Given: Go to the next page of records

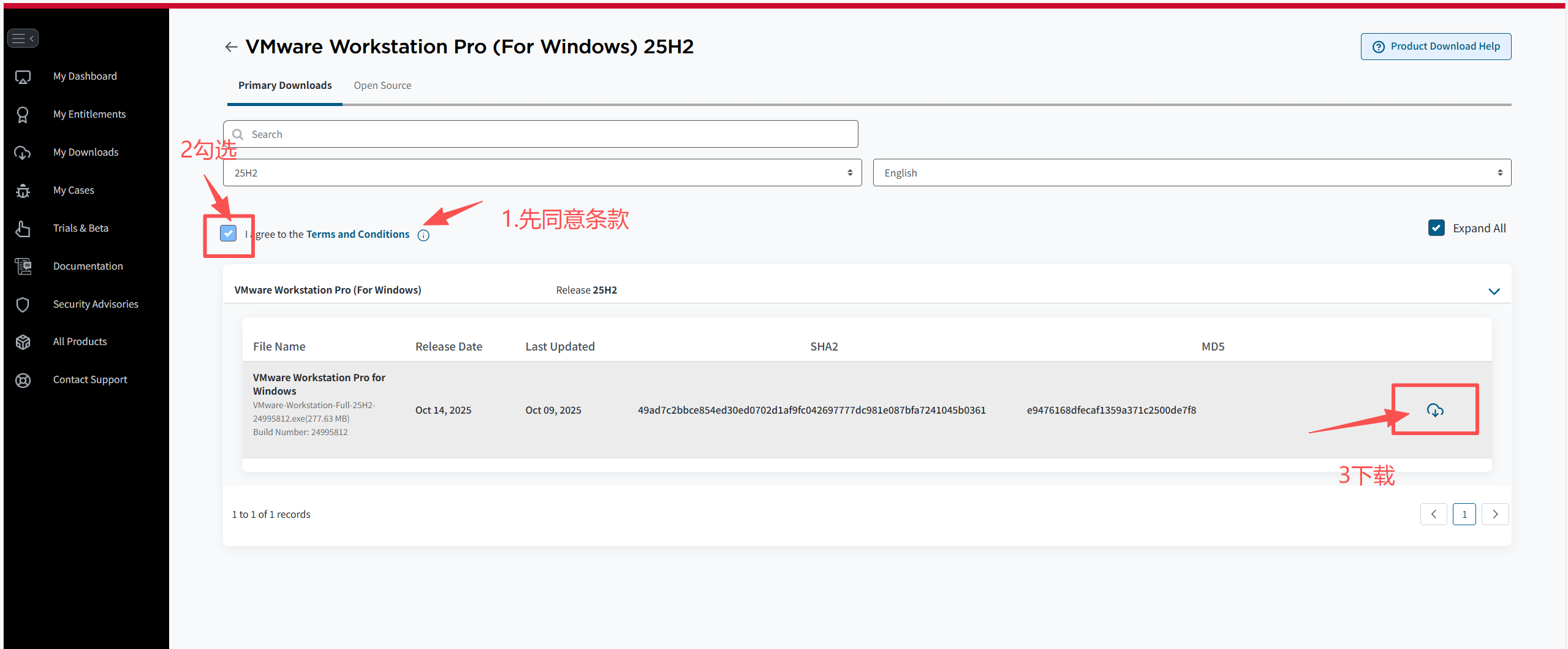Looking at the screenshot, I should coord(1495,514).
